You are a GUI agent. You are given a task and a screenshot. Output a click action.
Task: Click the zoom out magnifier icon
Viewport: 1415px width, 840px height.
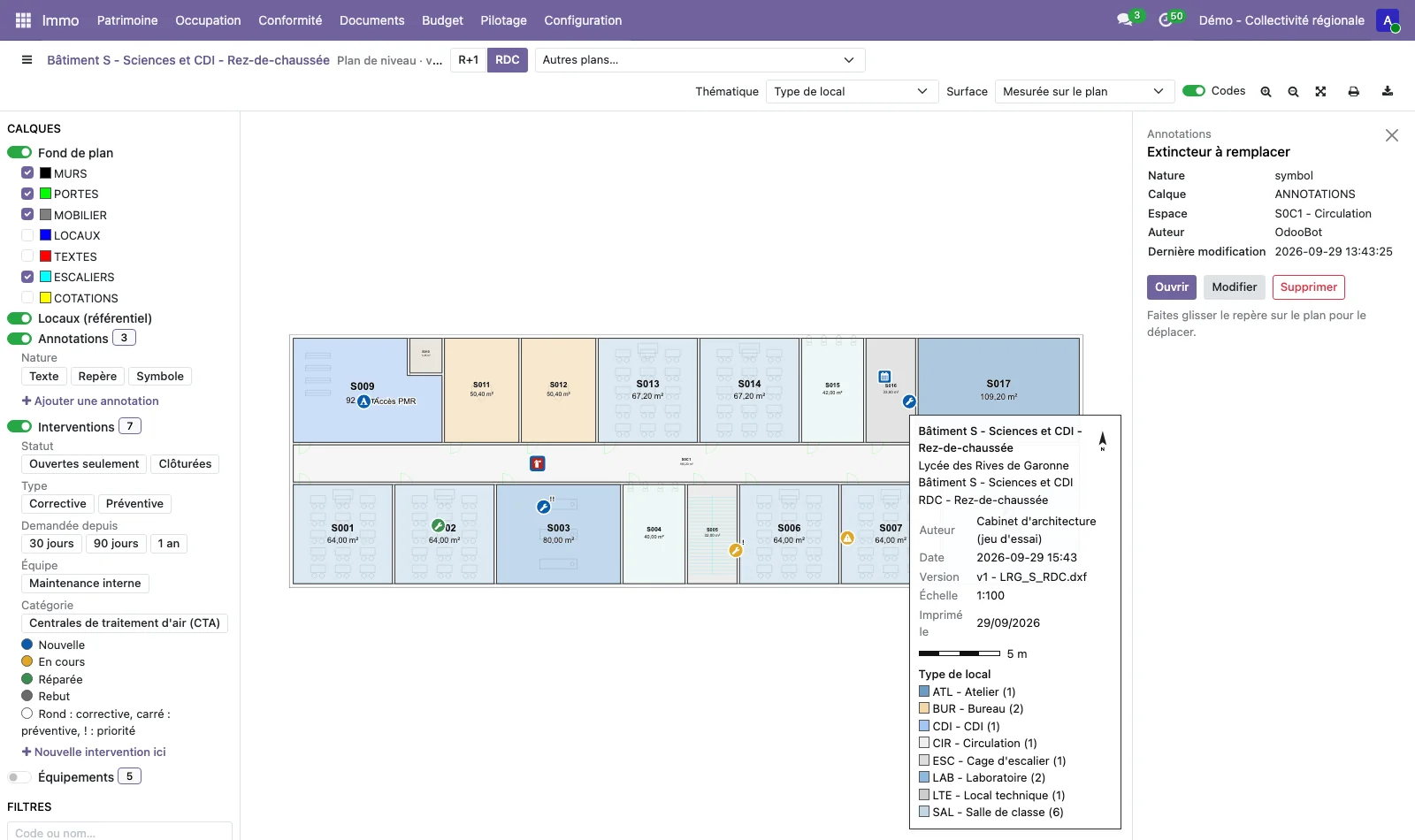tap(1293, 92)
